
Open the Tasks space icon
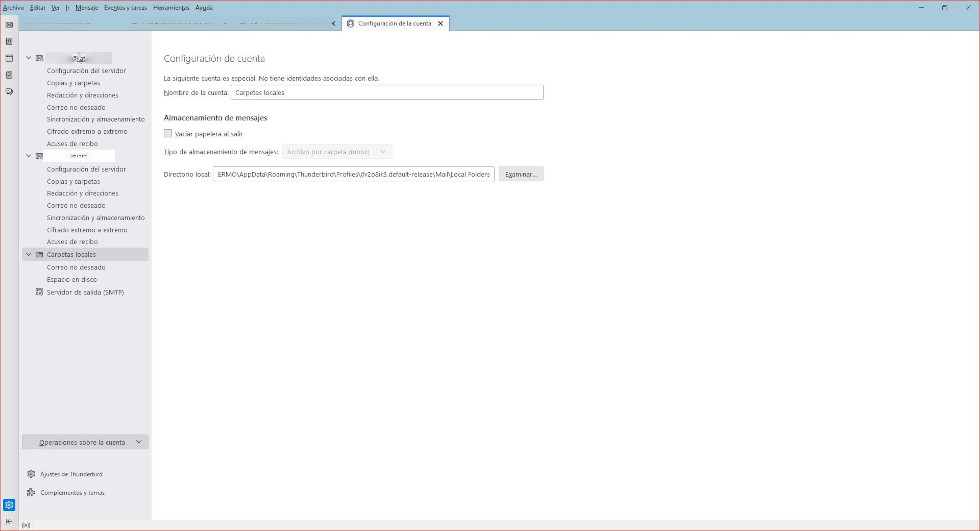tap(9, 74)
